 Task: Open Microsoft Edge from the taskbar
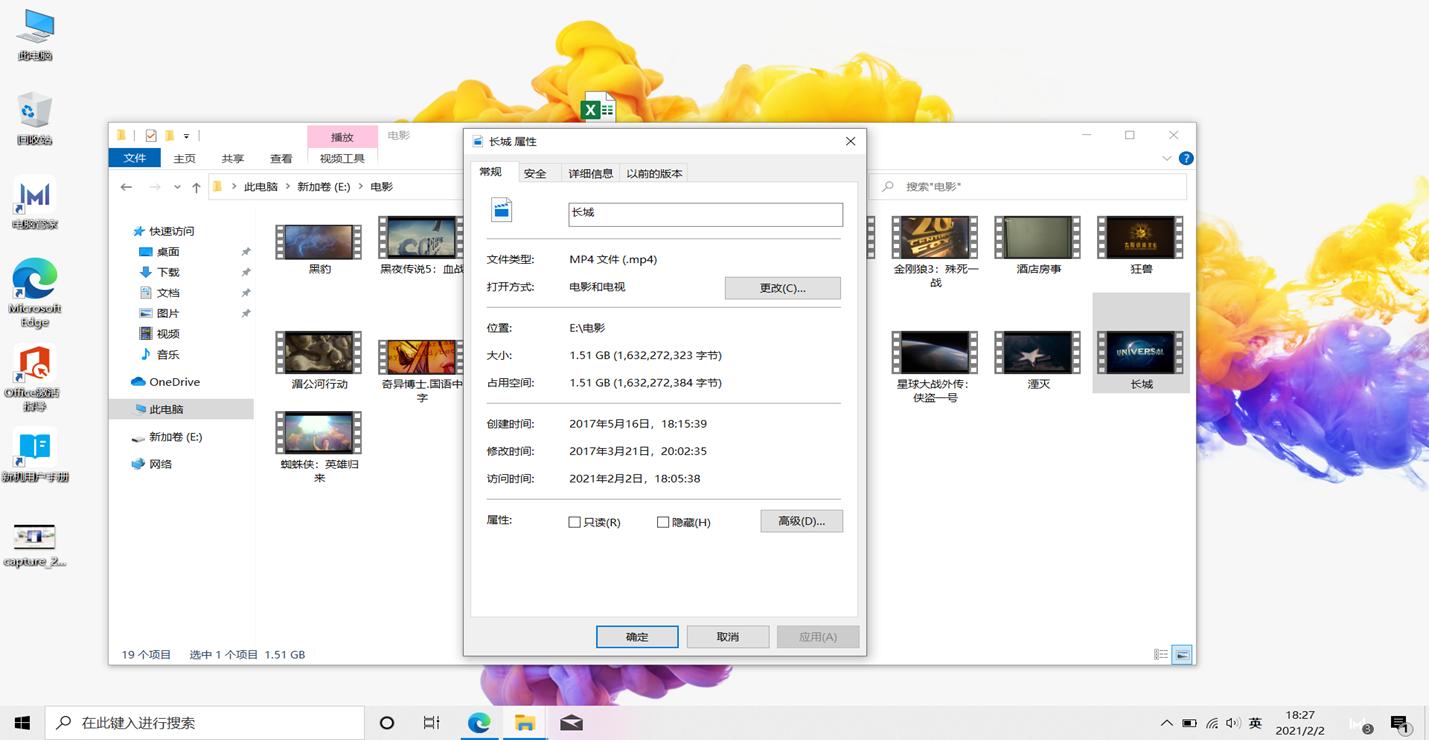pyautogui.click(x=480, y=722)
